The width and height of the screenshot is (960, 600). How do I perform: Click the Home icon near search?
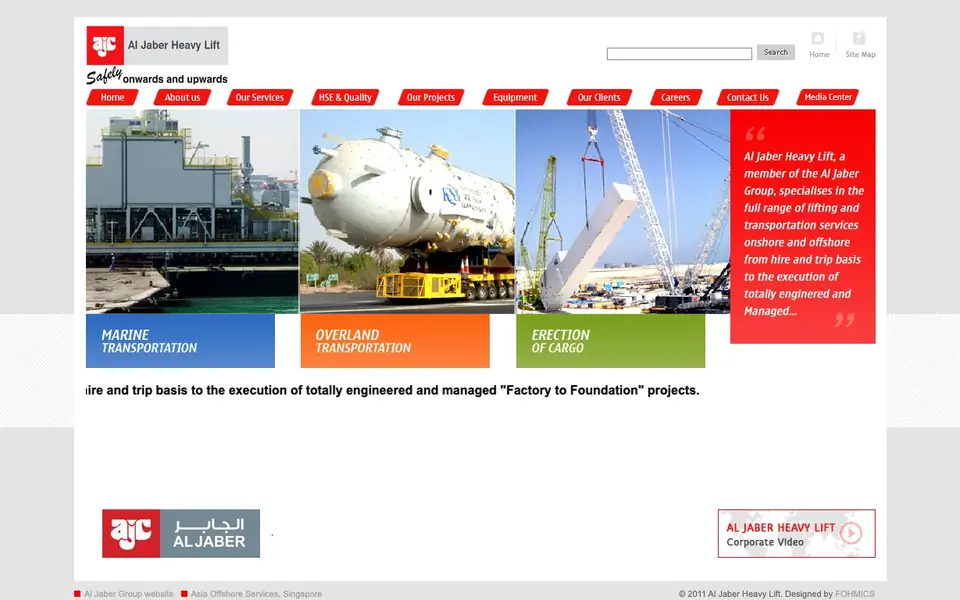pos(818,39)
